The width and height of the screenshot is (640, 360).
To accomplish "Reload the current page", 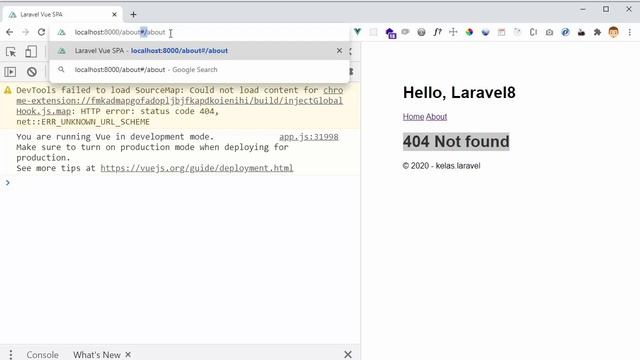I will click(x=41, y=32).
